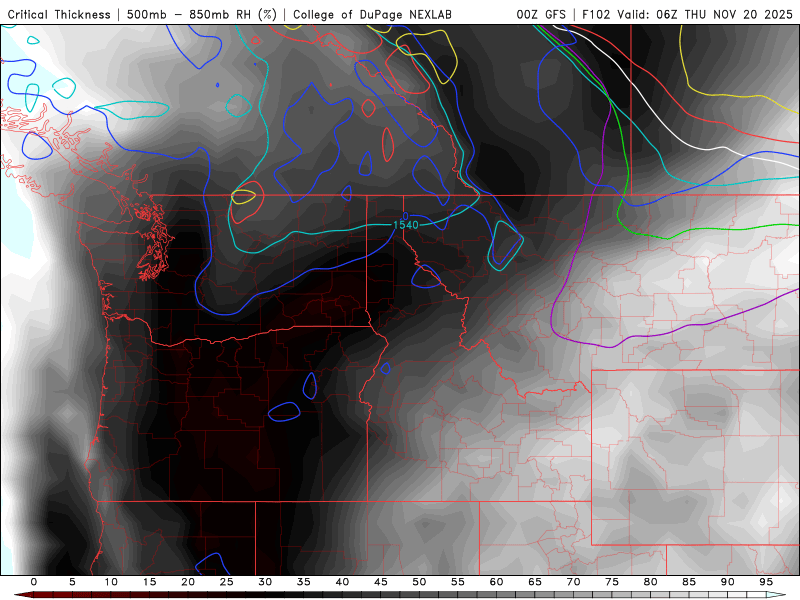Click the "55" color scale tick label
800x600 pixels.
point(458,582)
